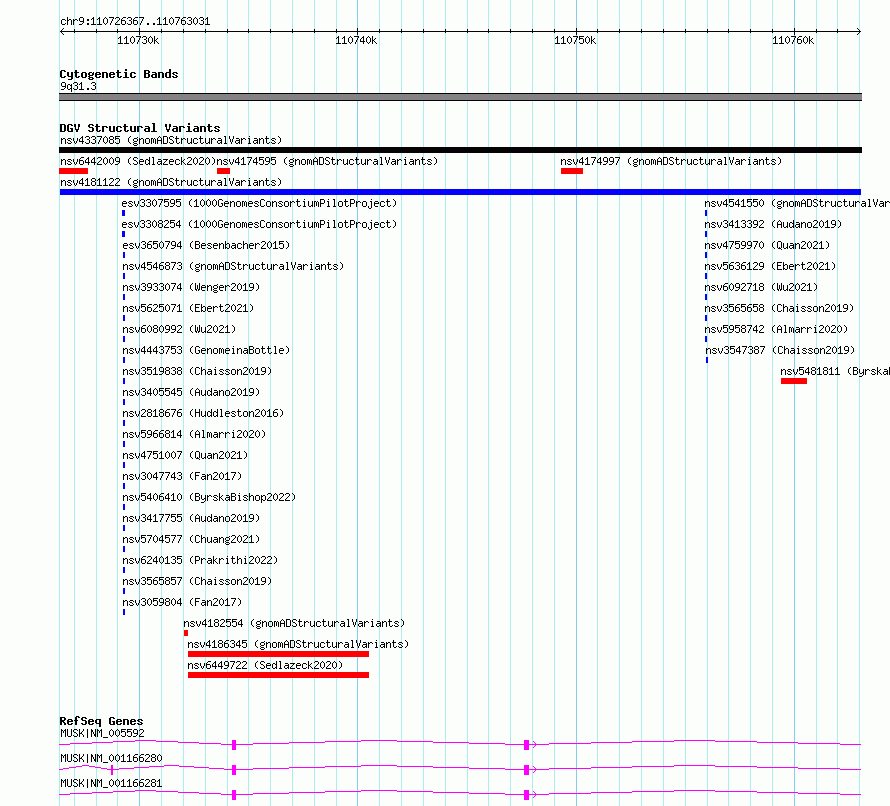This screenshot has height=806, width=890.
Task: Open the nsv3933074 Wenger2019 label
Action: point(191,287)
